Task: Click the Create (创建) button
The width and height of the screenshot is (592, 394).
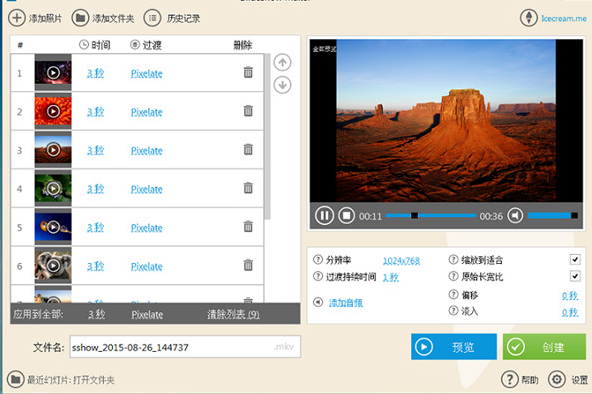Action: point(544,346)
